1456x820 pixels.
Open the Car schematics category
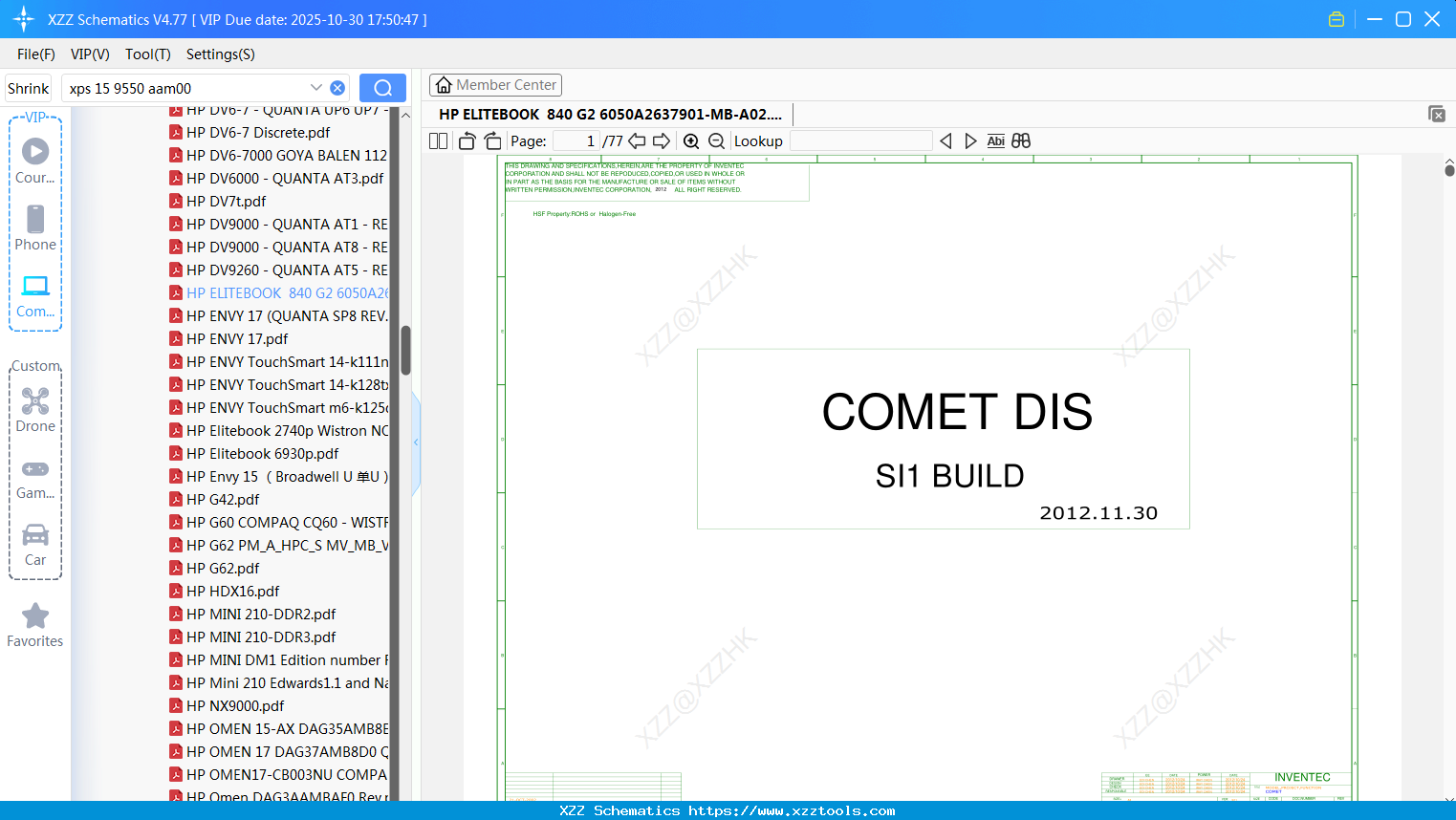tap(35, 545)
